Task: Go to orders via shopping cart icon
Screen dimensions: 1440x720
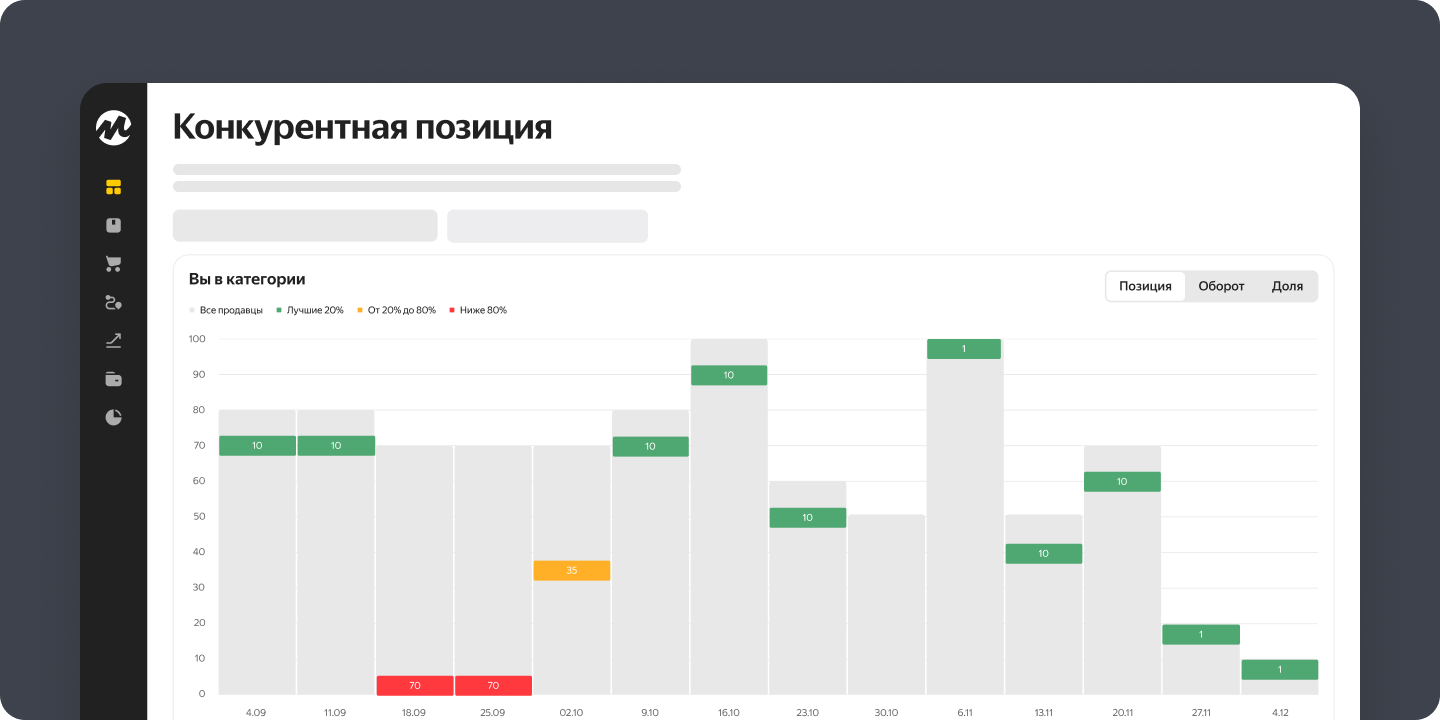Action: click(x=113, y=264)
